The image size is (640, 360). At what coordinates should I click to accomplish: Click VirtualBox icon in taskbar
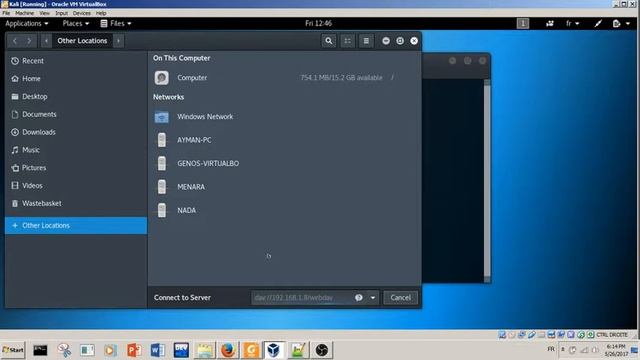pyautogui.click(x=274, y=350)
